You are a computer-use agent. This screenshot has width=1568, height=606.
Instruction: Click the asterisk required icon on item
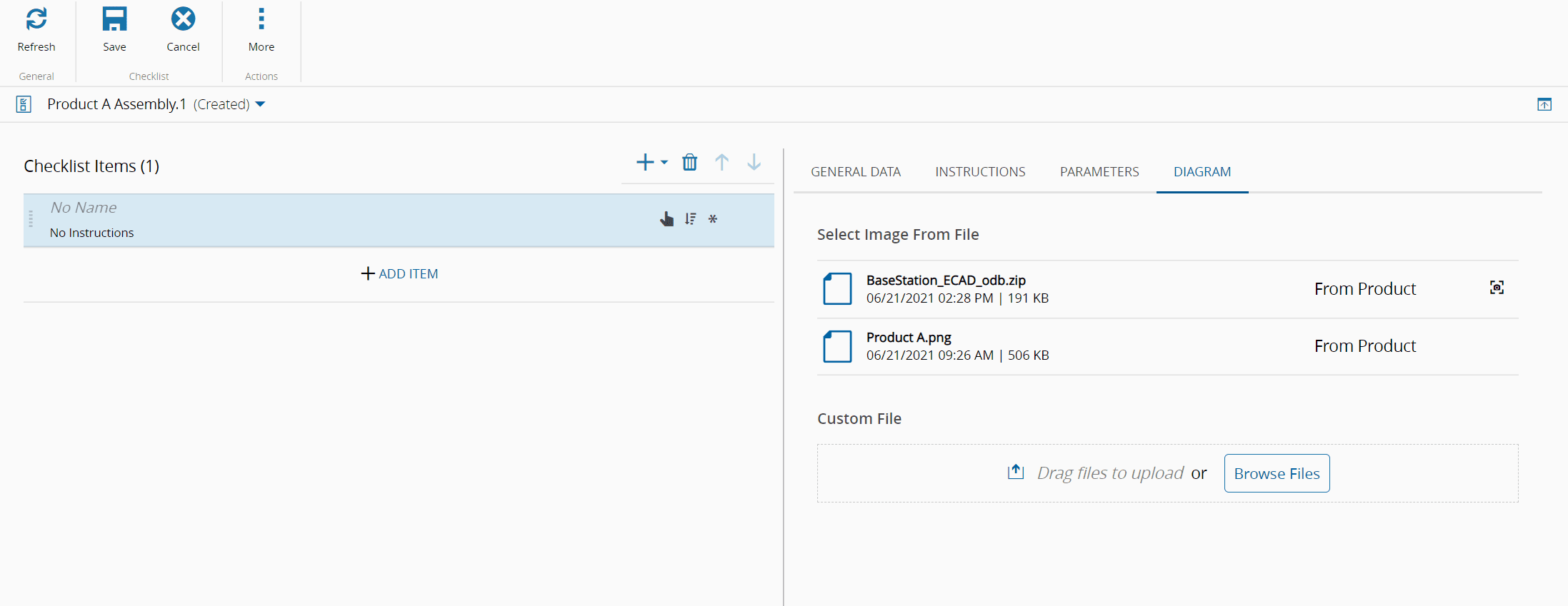712,219
